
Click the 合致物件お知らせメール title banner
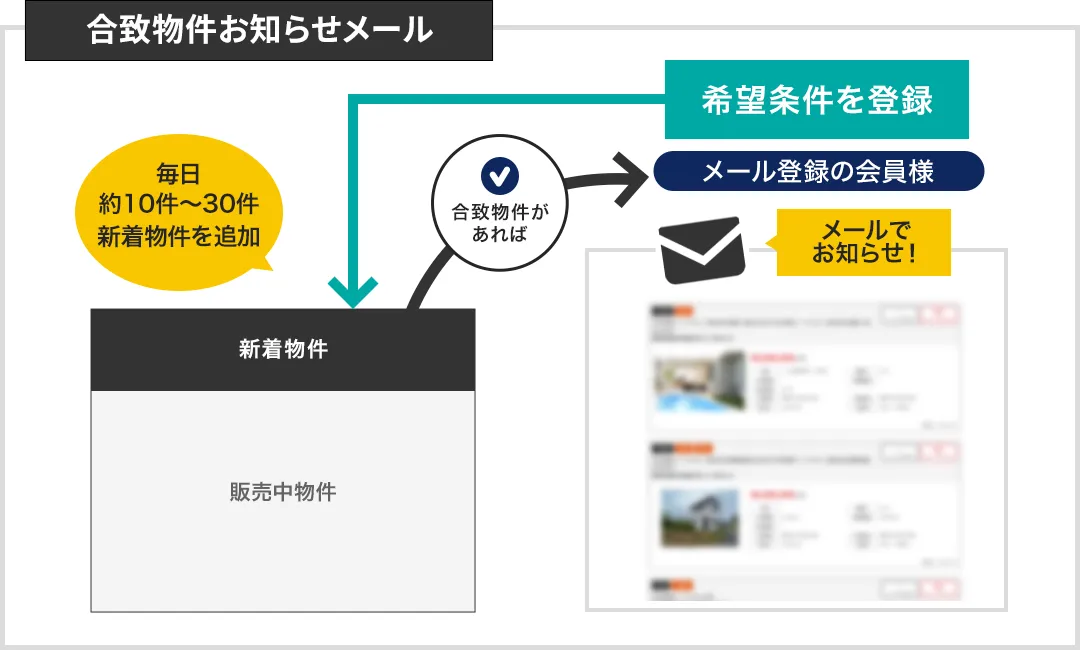(x=259, y=30)
